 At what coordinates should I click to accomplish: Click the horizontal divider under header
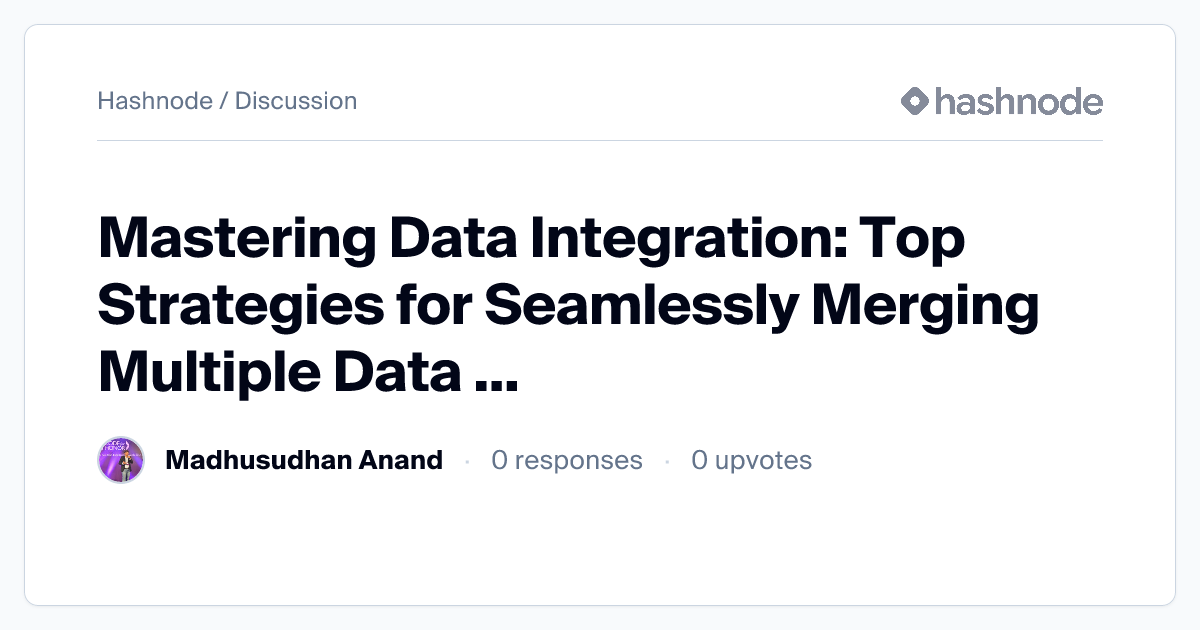click(x=600, y=141)
